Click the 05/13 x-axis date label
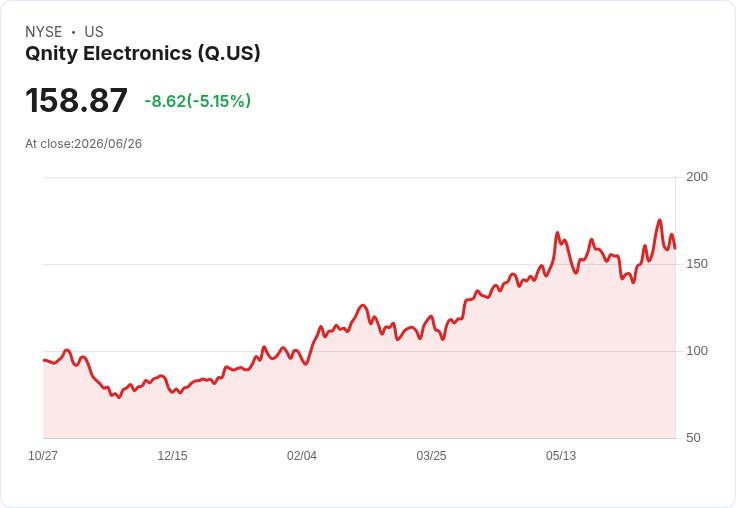The image size is (736, 508). click(561, 456)
